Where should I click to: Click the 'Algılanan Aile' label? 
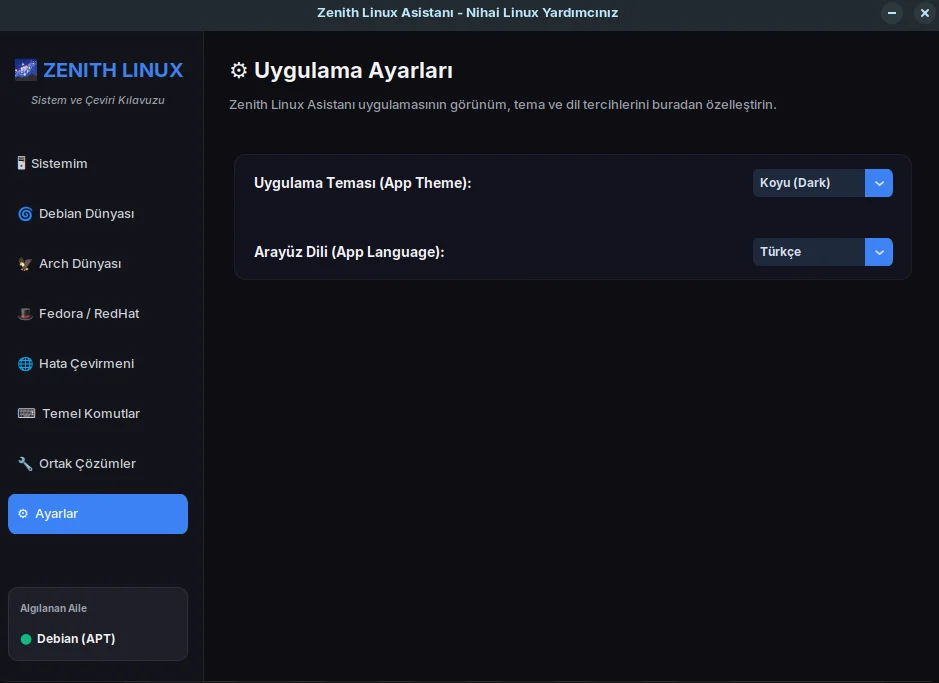[53, 608]
